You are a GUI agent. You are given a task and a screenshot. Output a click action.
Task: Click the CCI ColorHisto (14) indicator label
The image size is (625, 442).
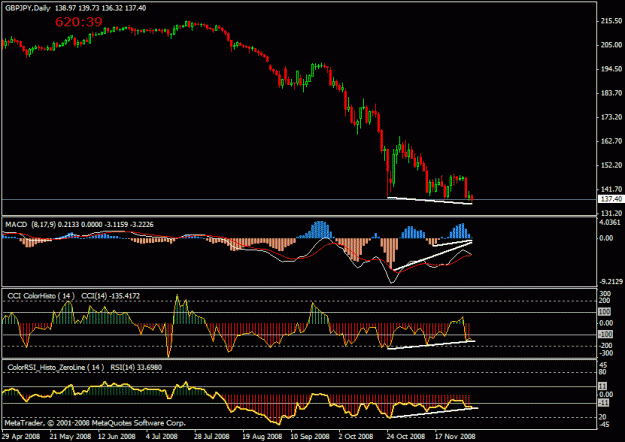(x=41, y=296)
